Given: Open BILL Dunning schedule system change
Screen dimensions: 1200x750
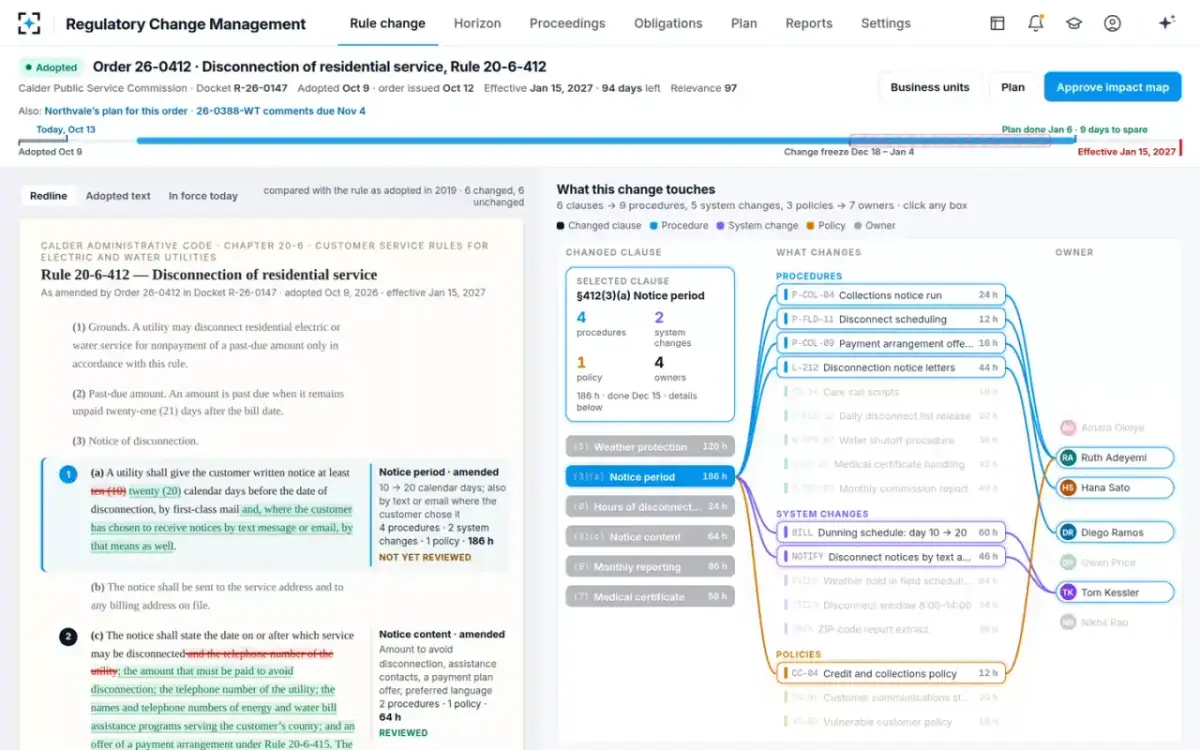Looking at the screenshot, I should (891, 533).
